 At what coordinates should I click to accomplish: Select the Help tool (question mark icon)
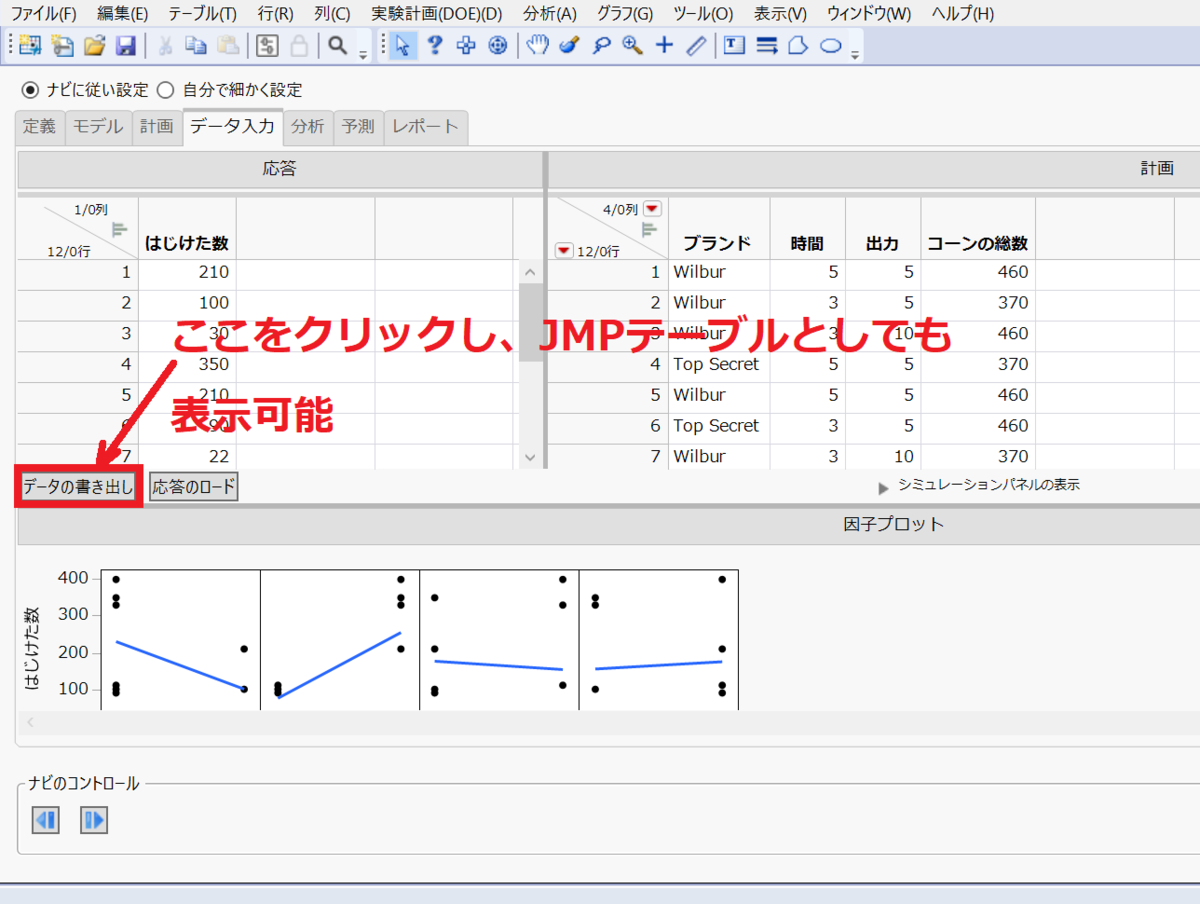pyautogui.click(x=434, y=45)
